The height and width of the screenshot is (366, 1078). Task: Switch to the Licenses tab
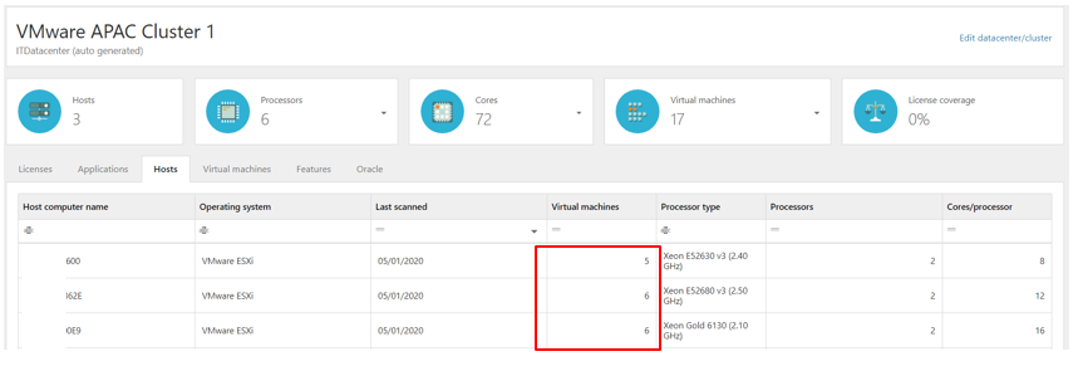point(35,169)
